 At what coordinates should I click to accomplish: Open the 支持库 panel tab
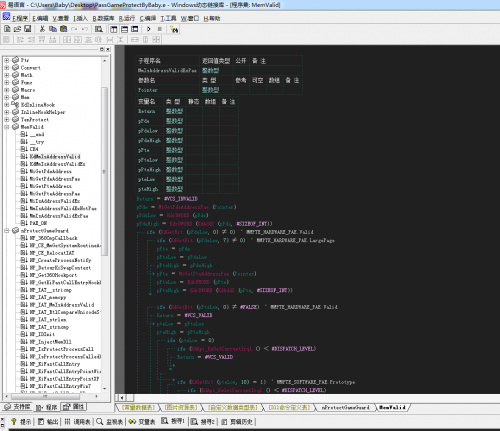click(18, 407)
